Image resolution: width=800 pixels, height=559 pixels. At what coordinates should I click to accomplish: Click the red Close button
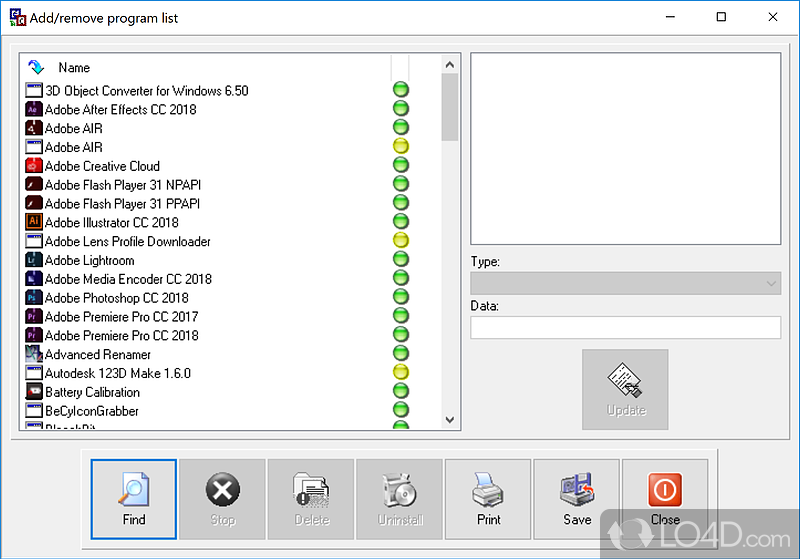coord(665,499)
